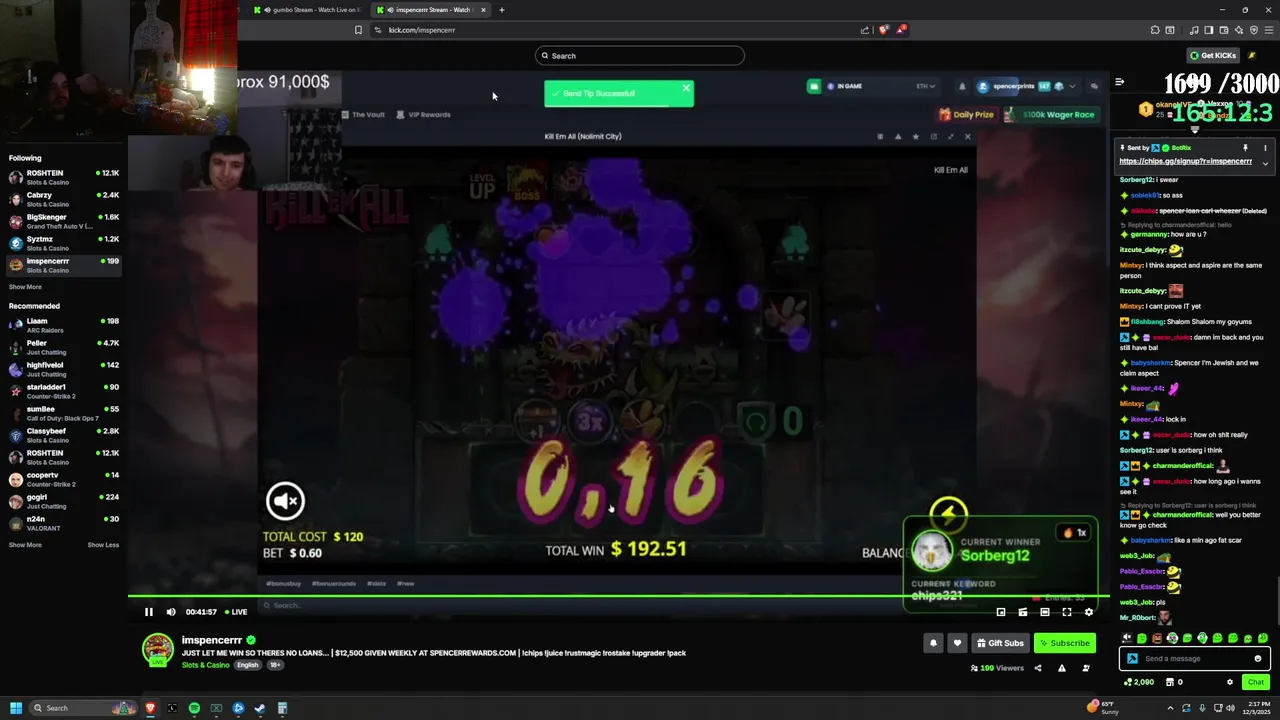The height and width of the screenshot is (720, 1280).
Task: Open the Windows Start menu
Action: pyautogui.click(x=16, y=708)
